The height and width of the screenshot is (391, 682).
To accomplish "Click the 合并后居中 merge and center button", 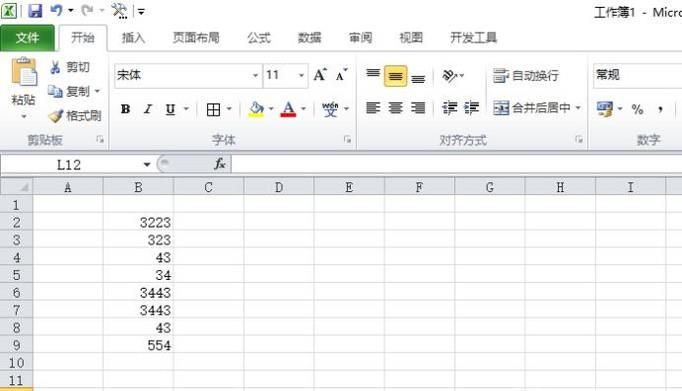I will [532, 107].
